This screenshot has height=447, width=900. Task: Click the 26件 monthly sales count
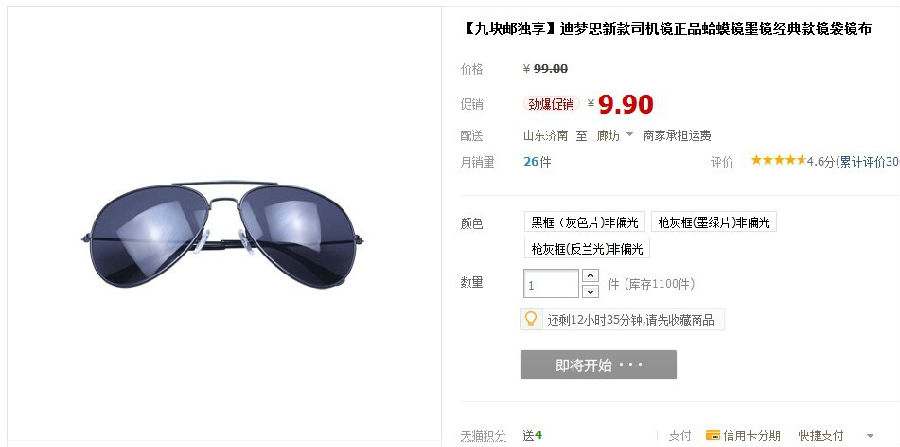(537, 162)
